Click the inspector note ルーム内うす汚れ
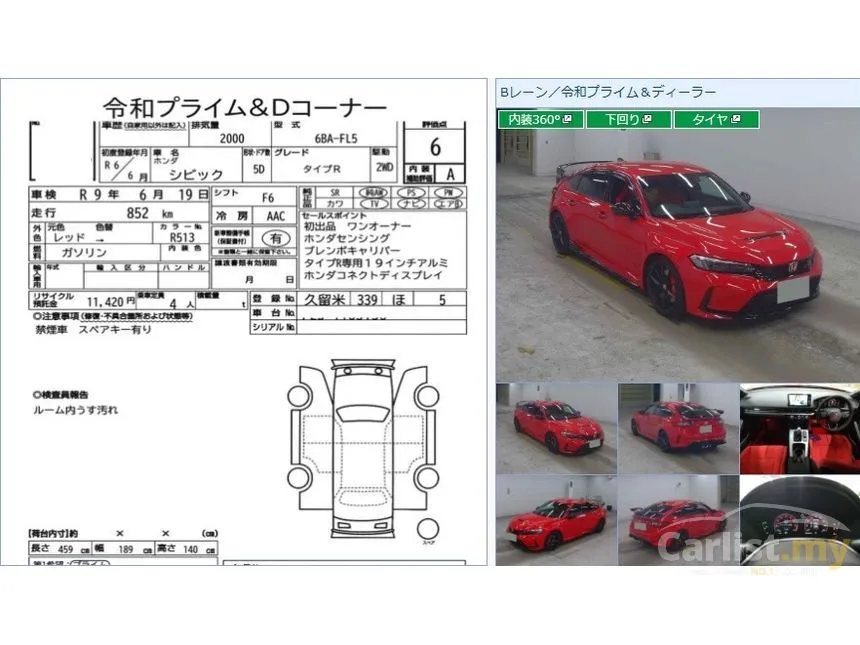The width and height of the screenshot is (860, 645). (76, 410)
